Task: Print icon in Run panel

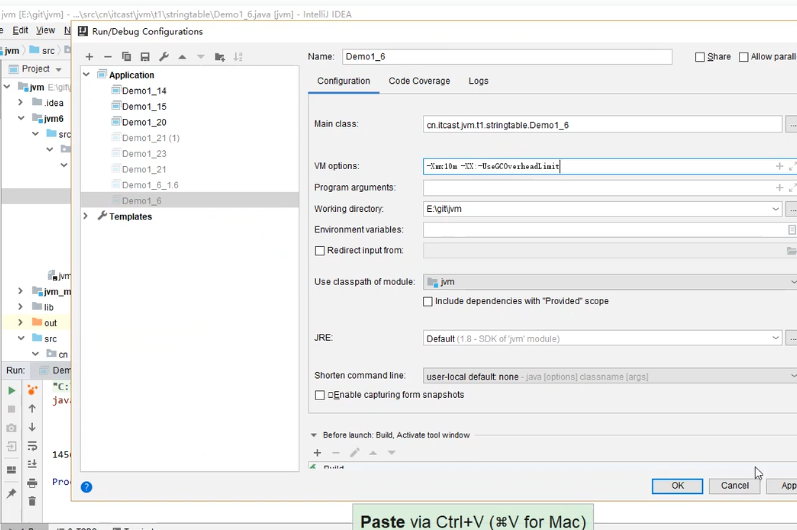Action: click(32, 483)
